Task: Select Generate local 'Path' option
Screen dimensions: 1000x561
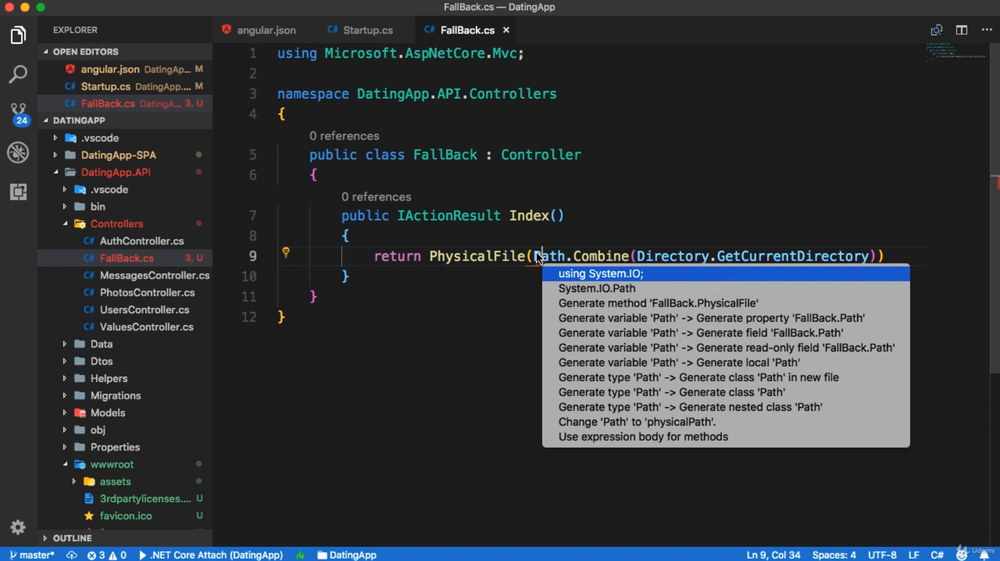Action: [x=726, y=362]
